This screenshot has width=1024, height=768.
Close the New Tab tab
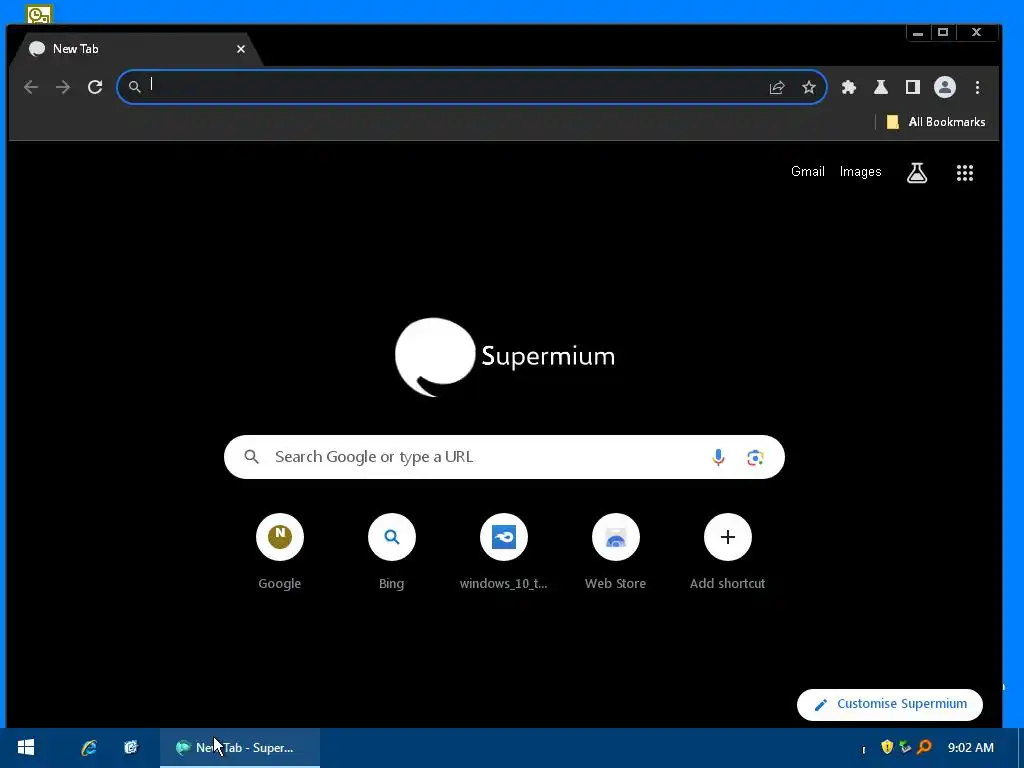tap(241, 49)
